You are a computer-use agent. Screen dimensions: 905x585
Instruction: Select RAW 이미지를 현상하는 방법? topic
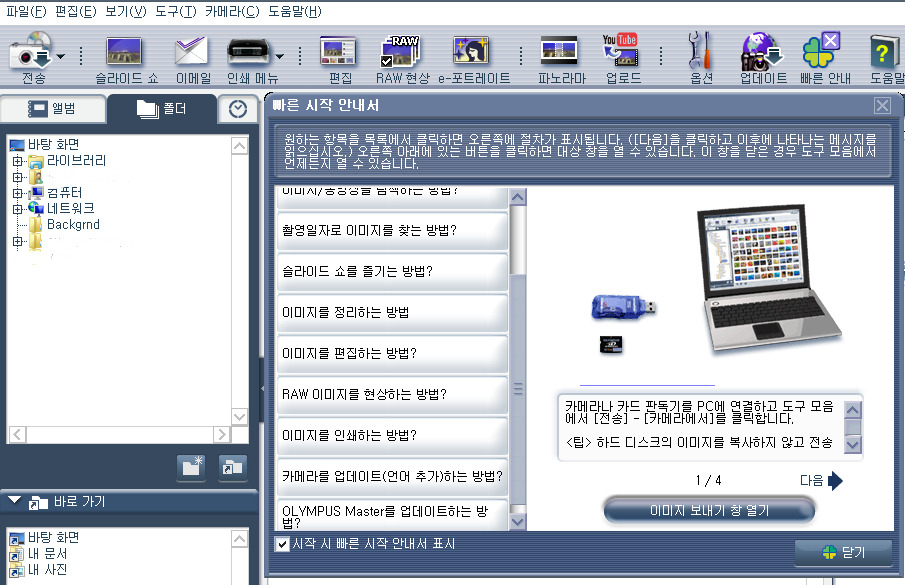[392, 394]
